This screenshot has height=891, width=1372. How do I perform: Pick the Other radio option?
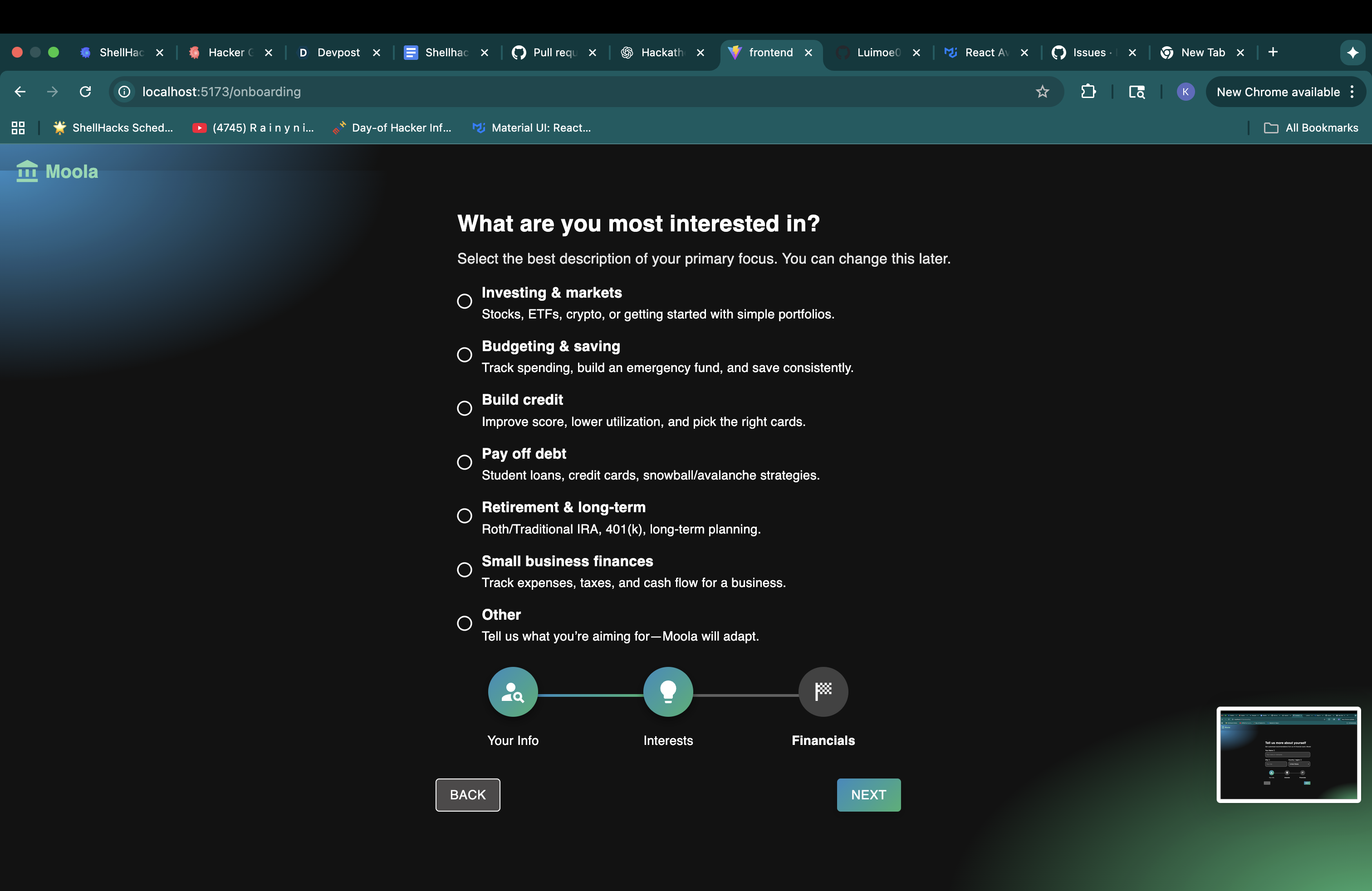pos(465,624)
